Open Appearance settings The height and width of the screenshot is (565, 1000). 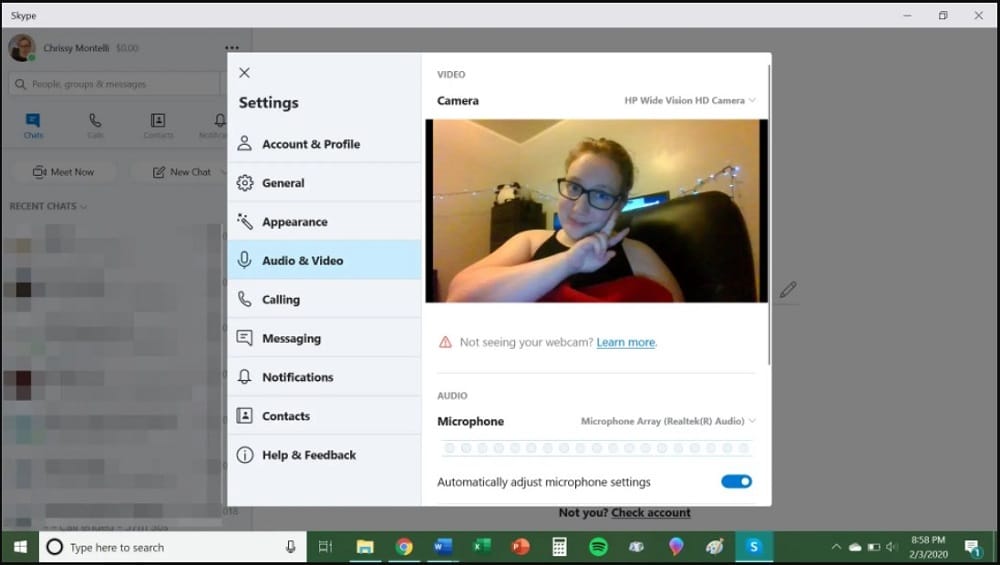coord(324,222)
